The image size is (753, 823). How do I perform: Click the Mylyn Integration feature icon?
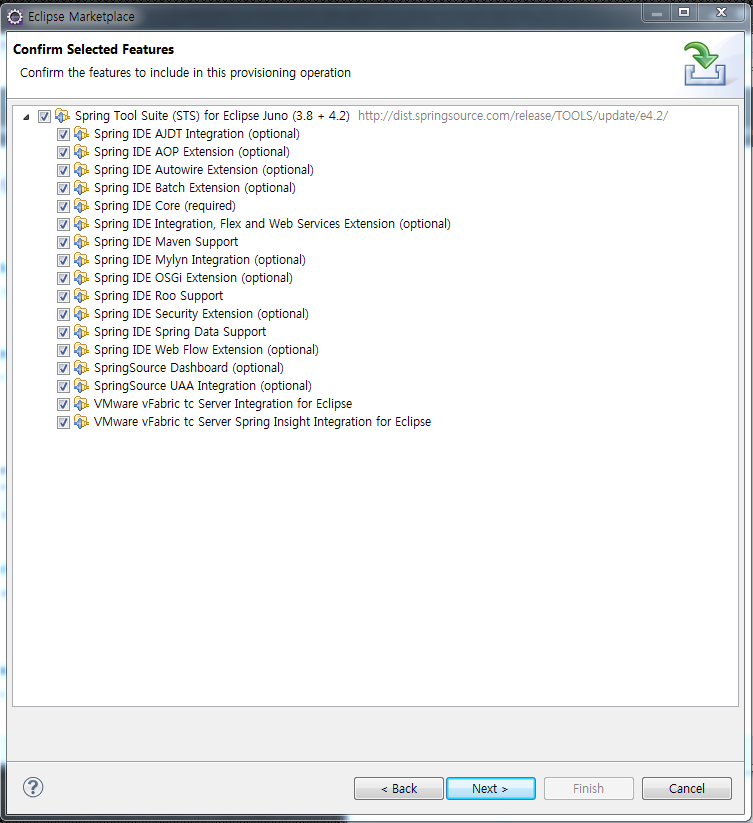pyautogui.click(x=81, y=259)
